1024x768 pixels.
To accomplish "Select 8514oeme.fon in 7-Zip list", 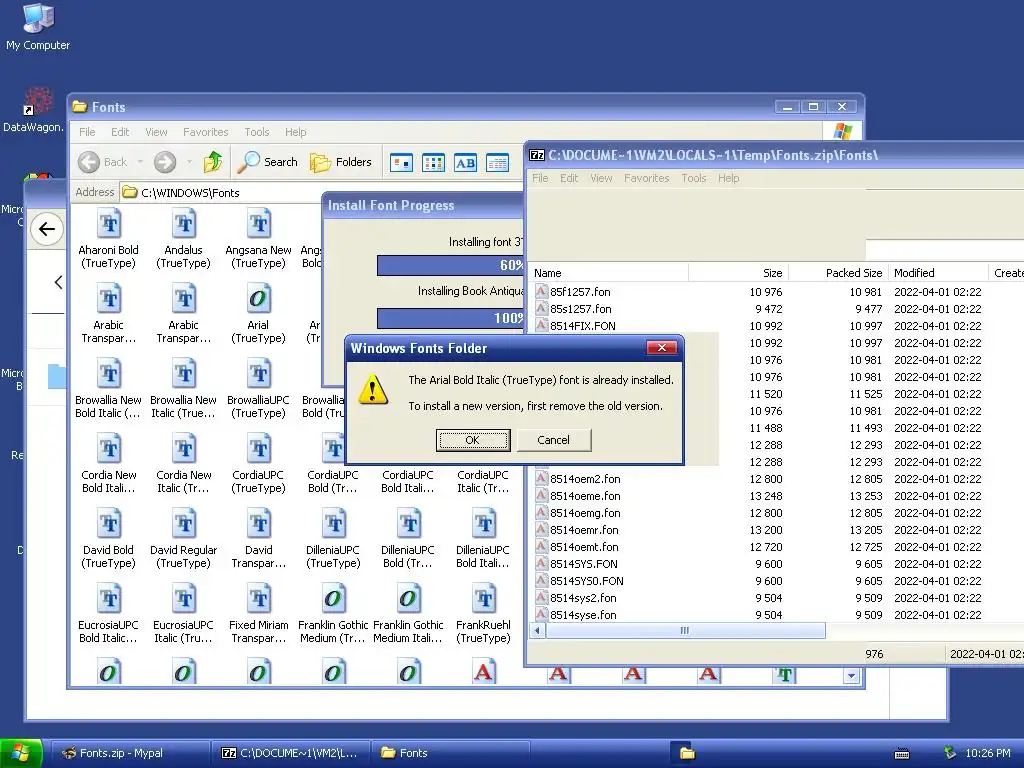I will (584, 496).
